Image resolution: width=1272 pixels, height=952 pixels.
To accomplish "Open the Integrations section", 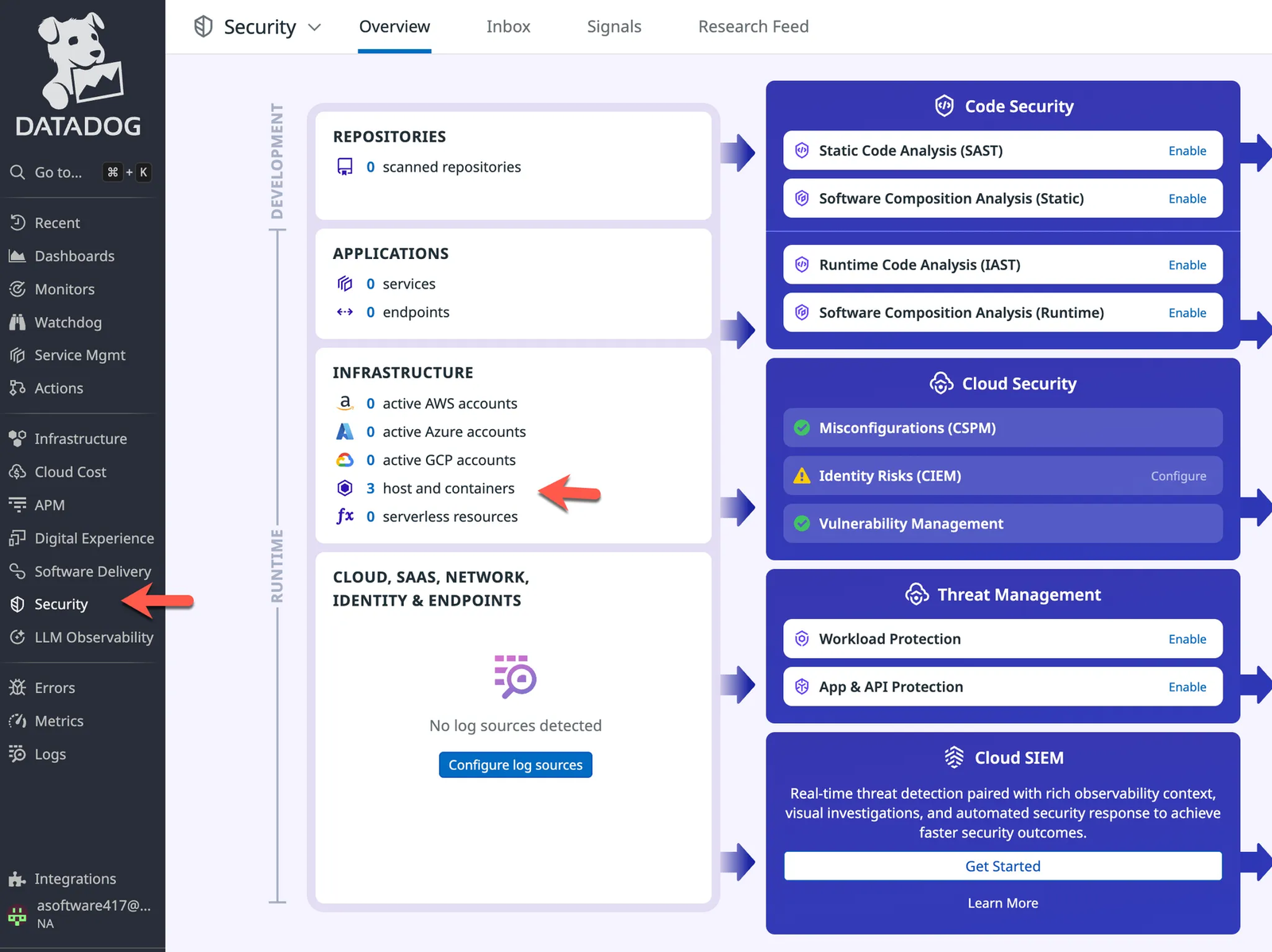I will 75,878.
